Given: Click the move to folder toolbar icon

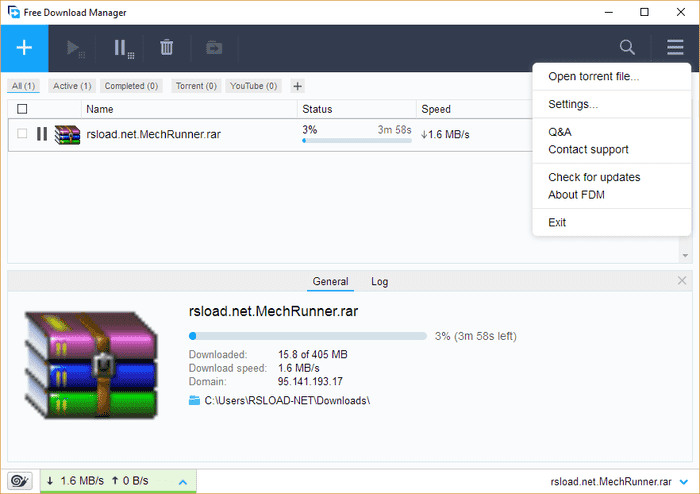Looking at the screenshot, I should 214,48.
